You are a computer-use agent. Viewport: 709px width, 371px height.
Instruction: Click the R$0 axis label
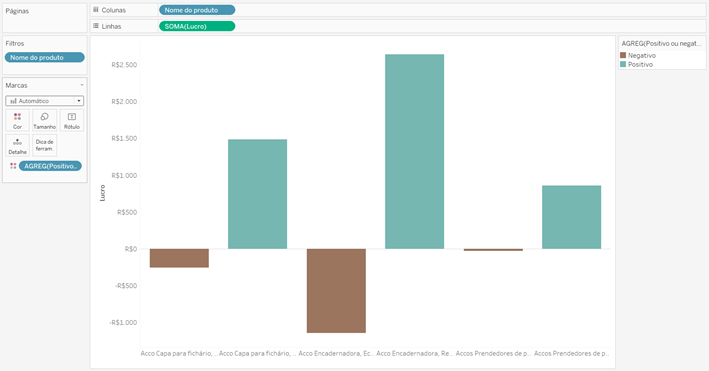pyautogui.click(x=131, y=249)
